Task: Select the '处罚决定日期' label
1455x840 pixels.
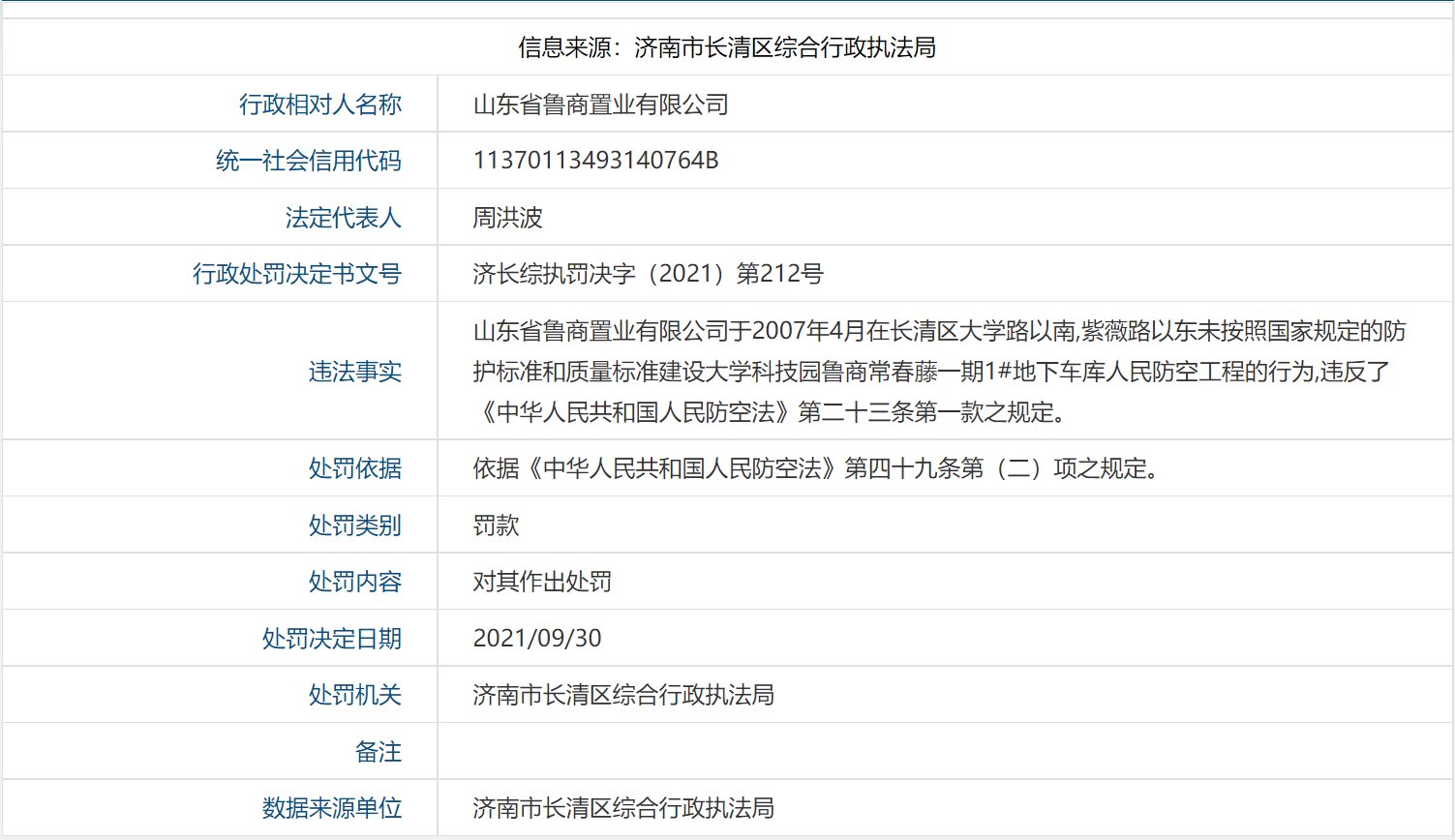Action: (332, 639)
